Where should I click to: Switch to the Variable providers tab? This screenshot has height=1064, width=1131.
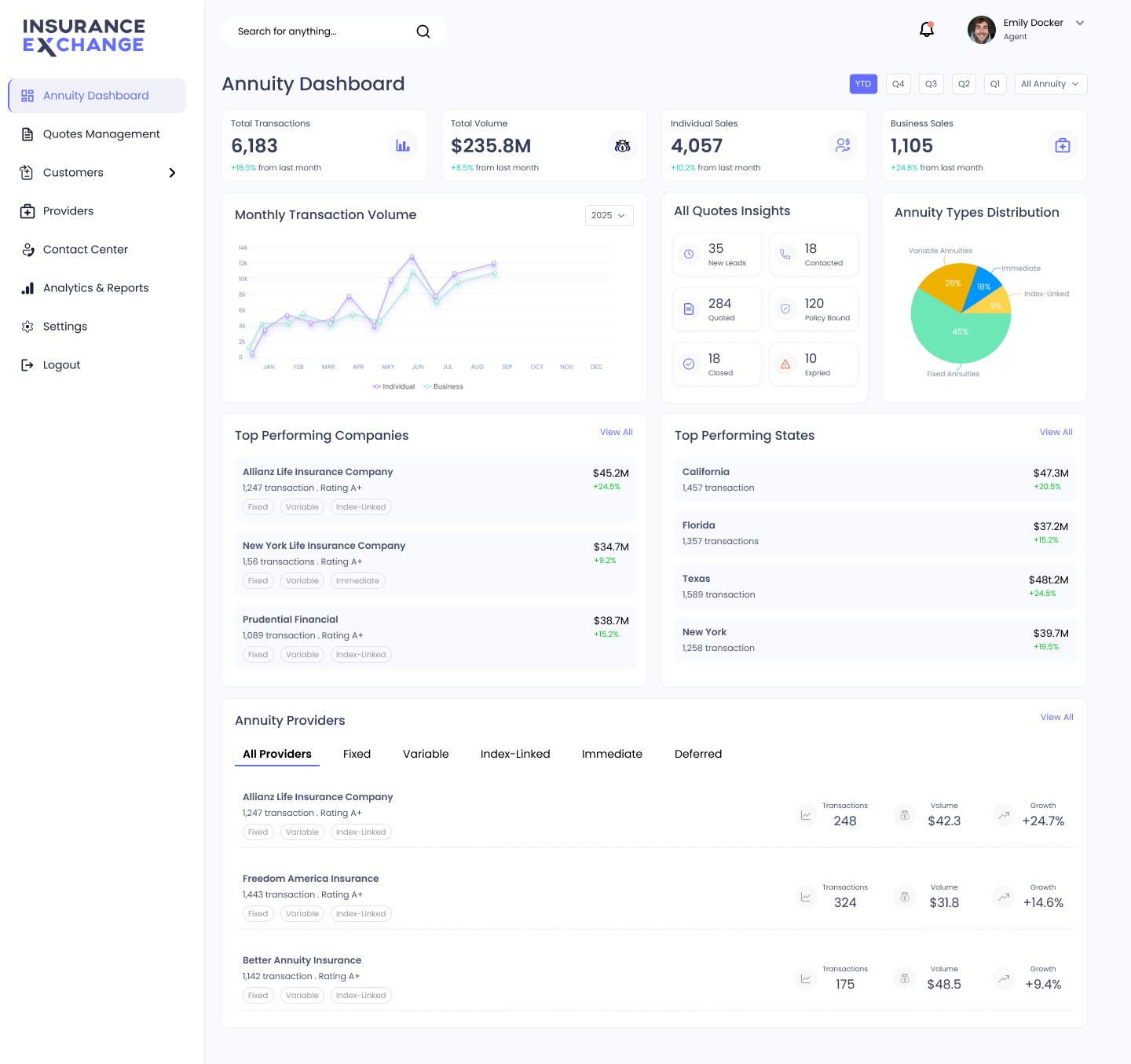point(426,754)
